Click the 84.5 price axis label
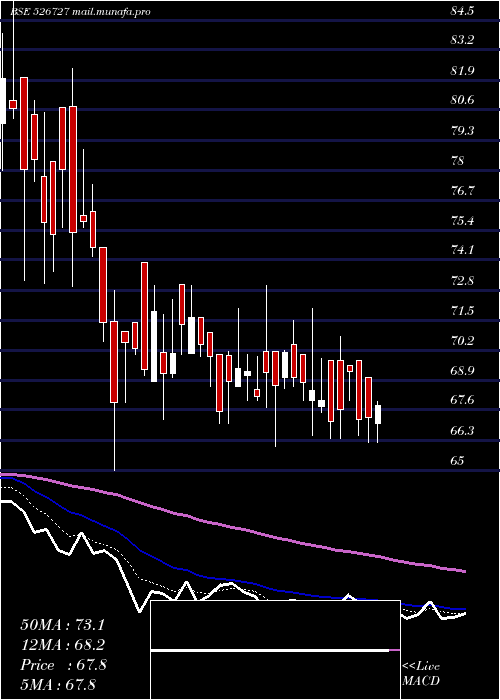Image resolution: width=500 pixels, height=700 pixels. click(x=462, y=12)
